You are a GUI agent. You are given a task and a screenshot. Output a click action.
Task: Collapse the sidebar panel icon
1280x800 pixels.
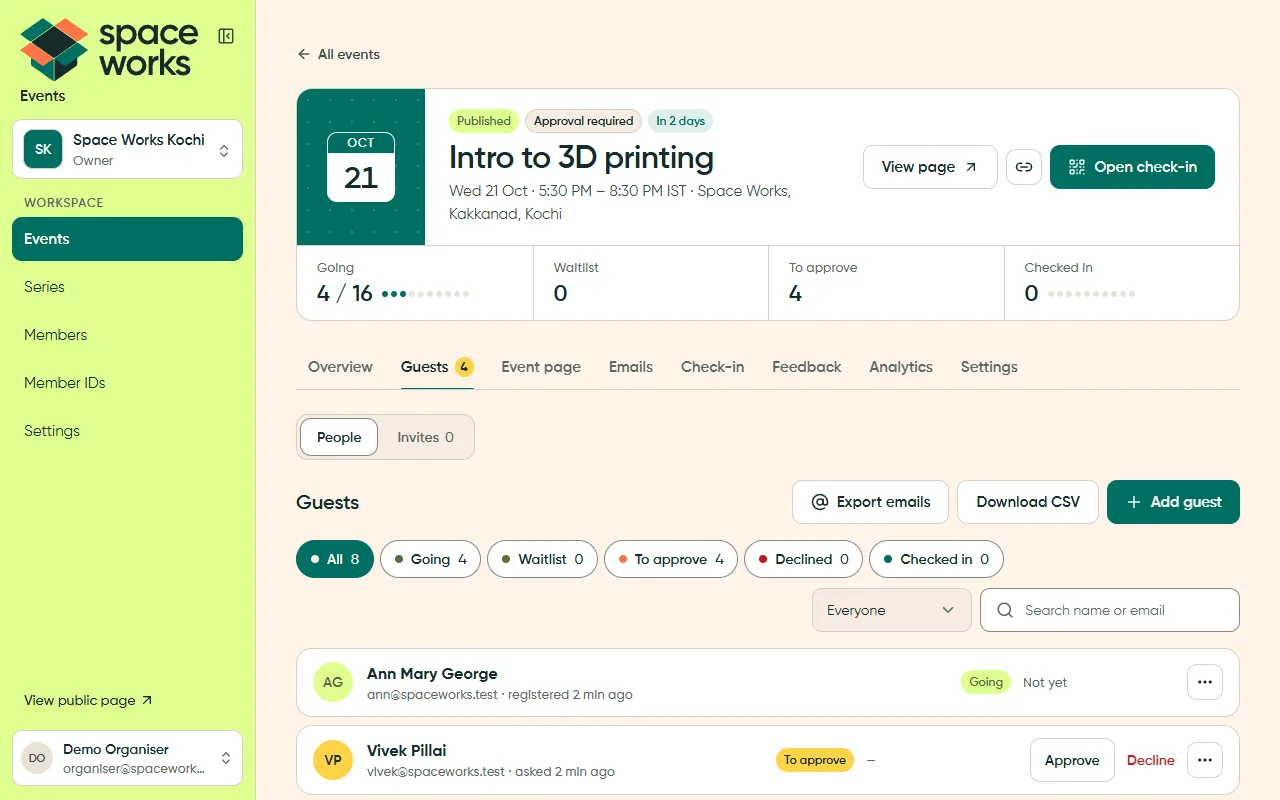pos(226,36)
